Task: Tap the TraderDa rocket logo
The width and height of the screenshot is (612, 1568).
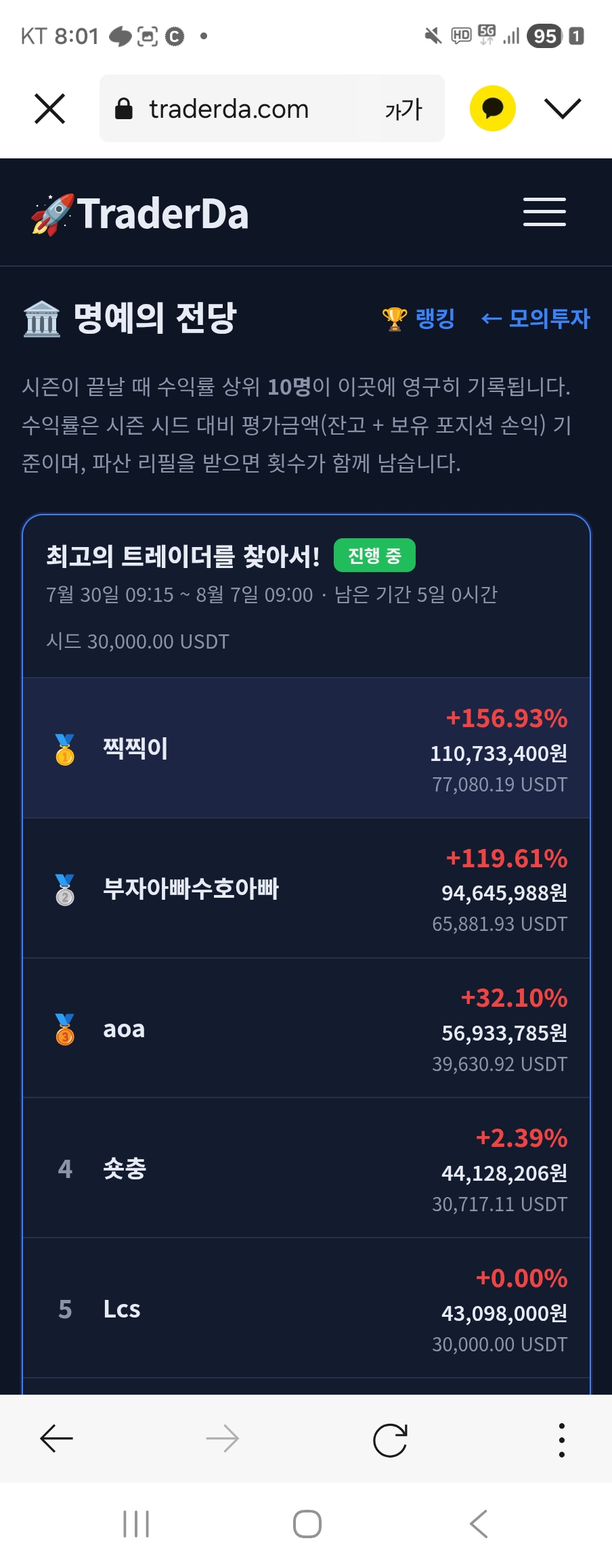Action: coord(140,214)
